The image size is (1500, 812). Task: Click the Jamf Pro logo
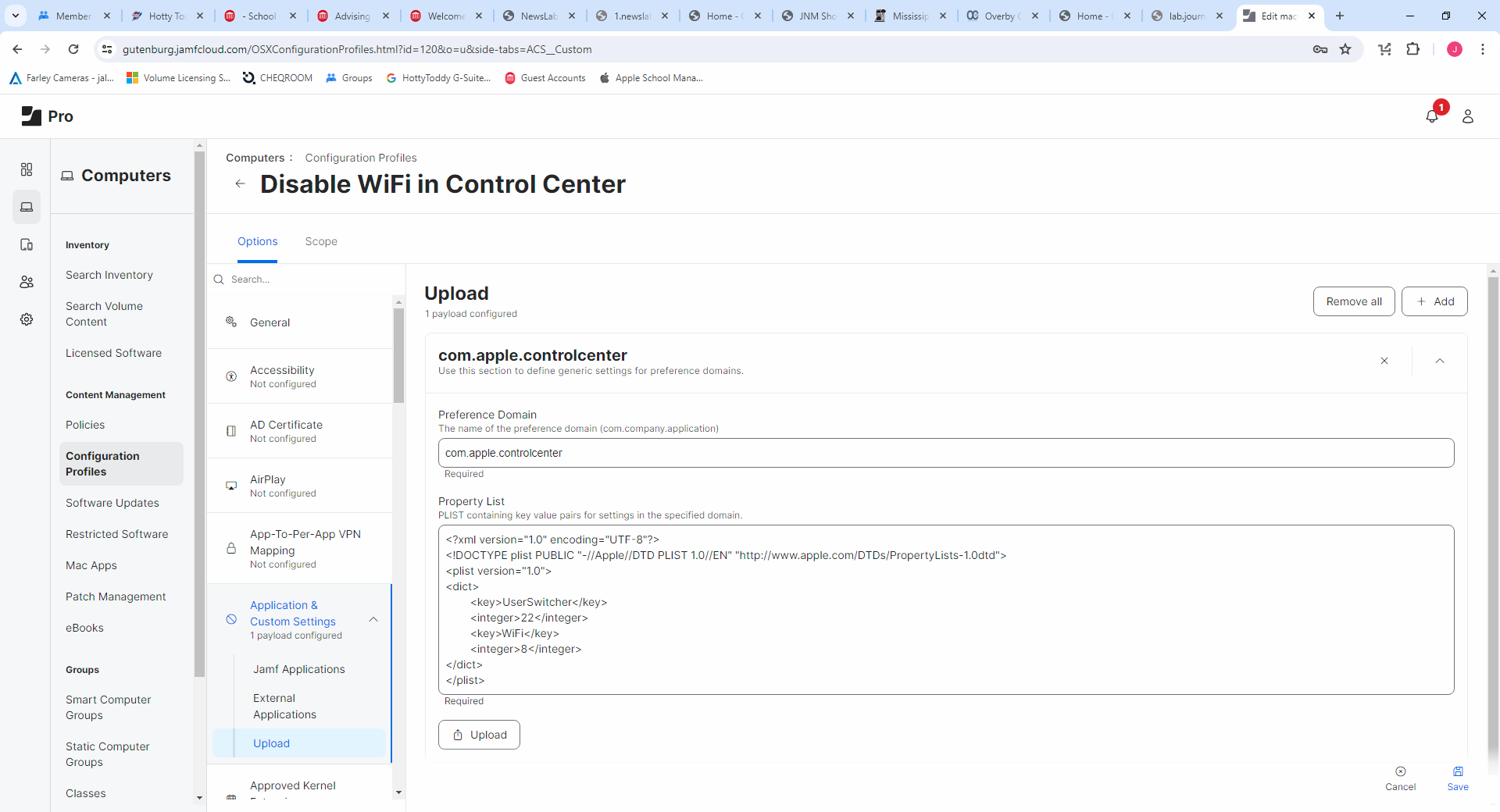click(x=47, y=116)
